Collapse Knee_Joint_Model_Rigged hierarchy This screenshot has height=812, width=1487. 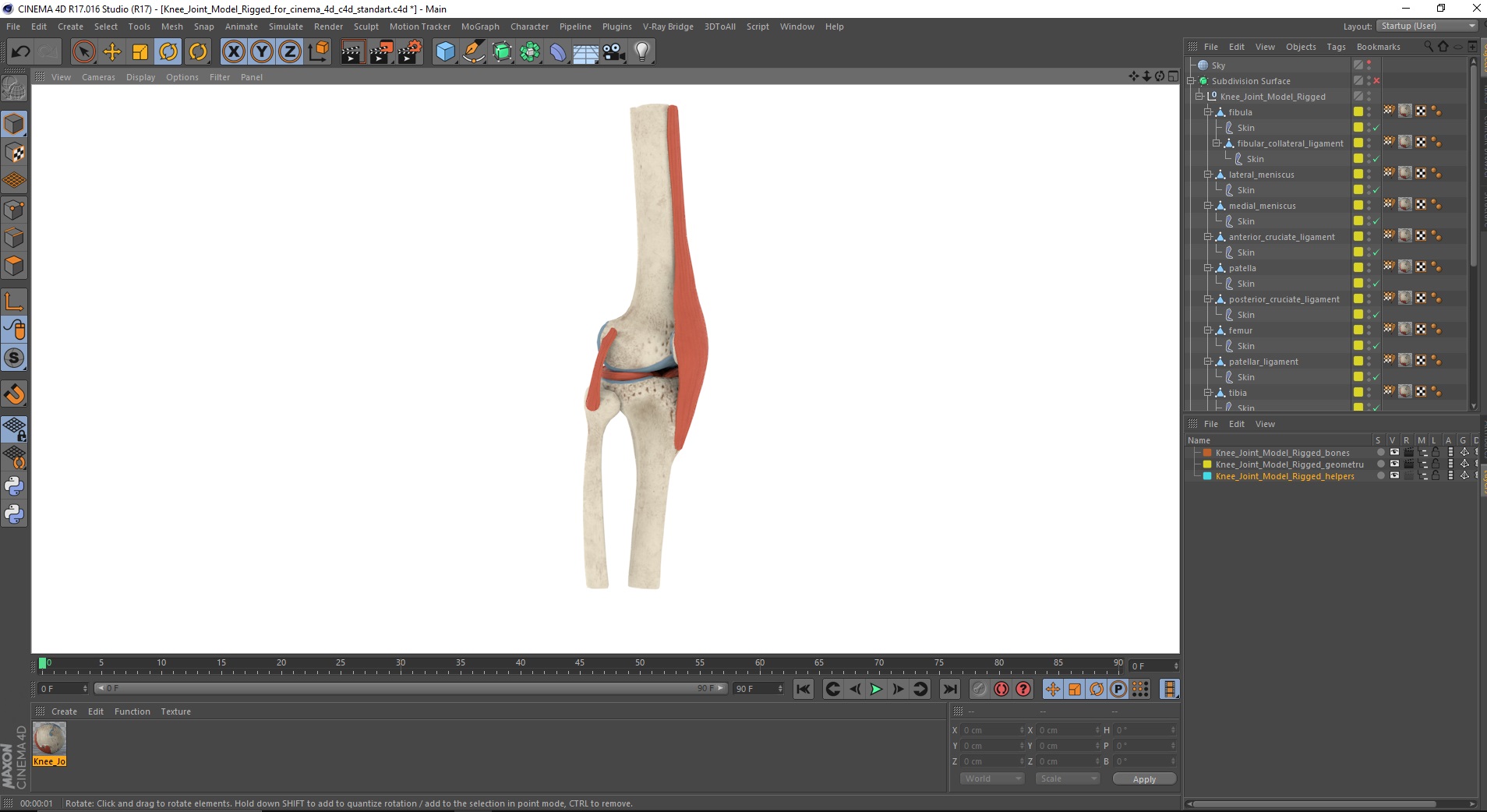[1199, 97]
